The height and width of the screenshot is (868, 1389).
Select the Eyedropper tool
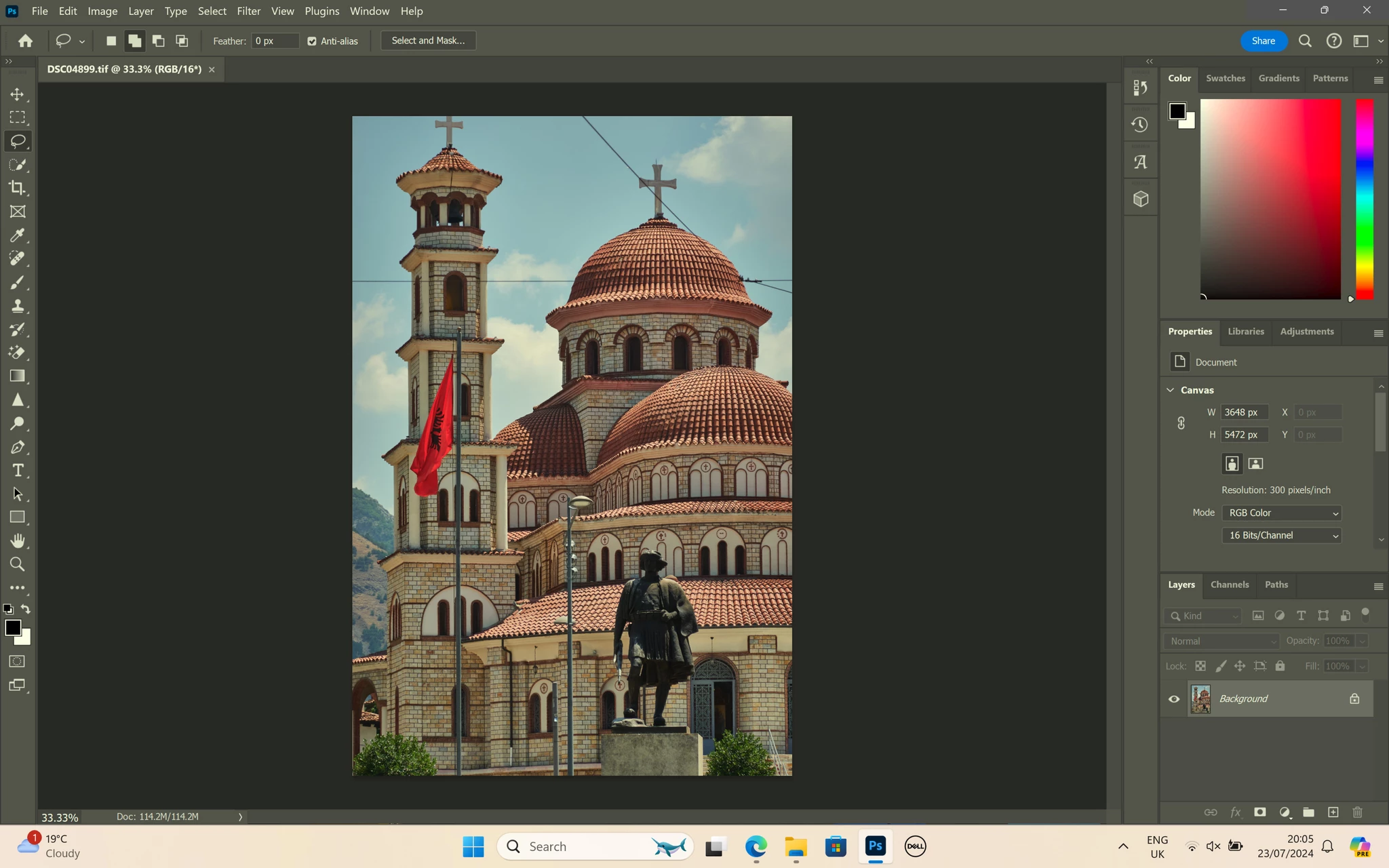pyautogui.click(x=18, y=235)
